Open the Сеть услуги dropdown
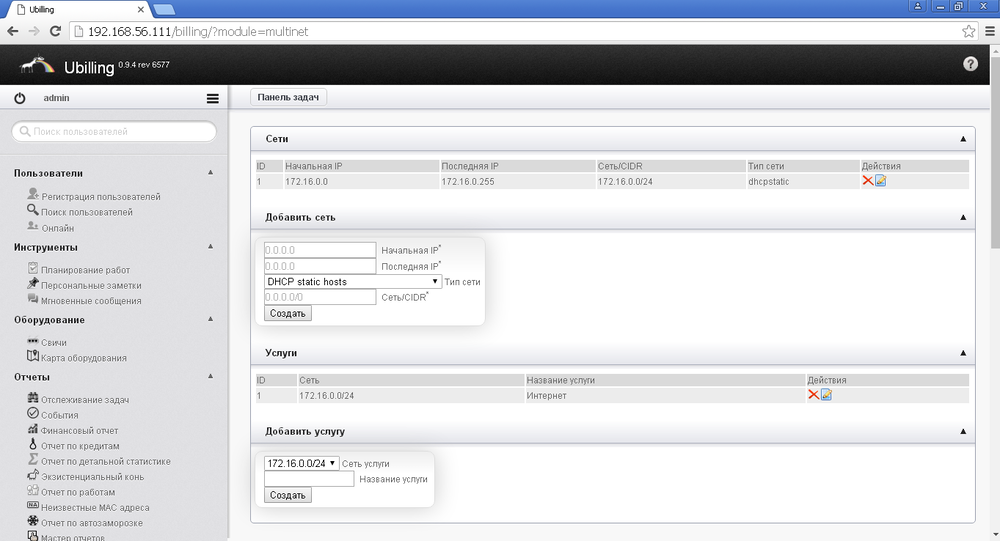The width and height of the screenshot is (1000, 541). (x=301, y=464)
